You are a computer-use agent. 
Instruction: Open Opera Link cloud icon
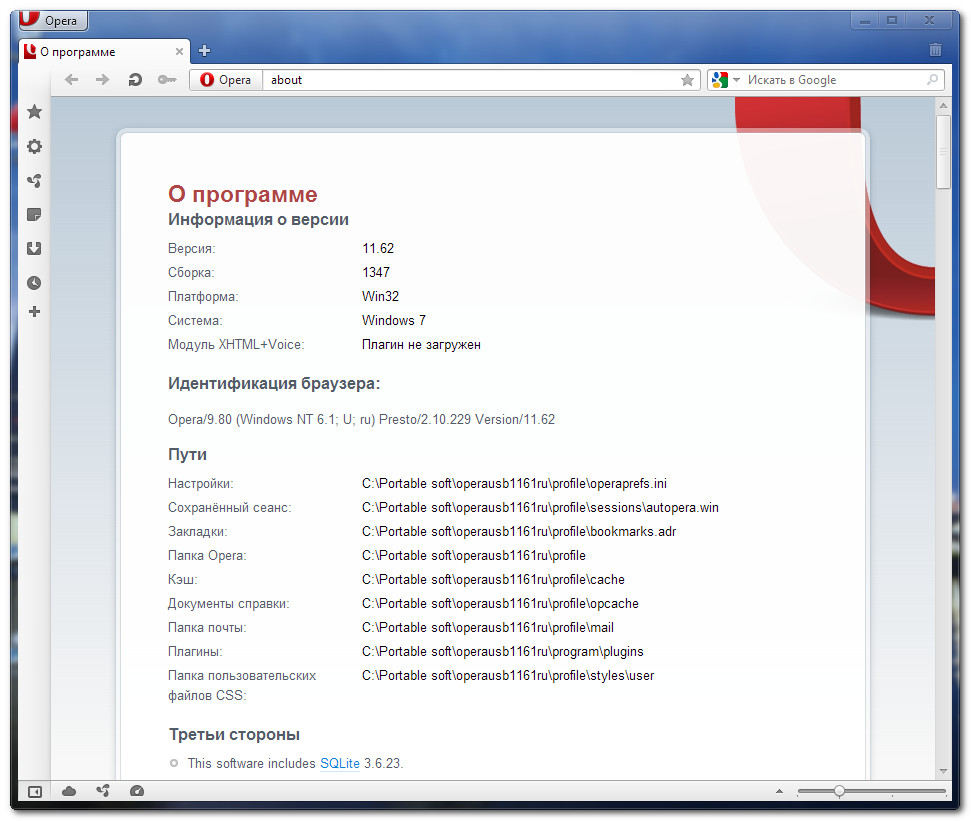point(69,791)
